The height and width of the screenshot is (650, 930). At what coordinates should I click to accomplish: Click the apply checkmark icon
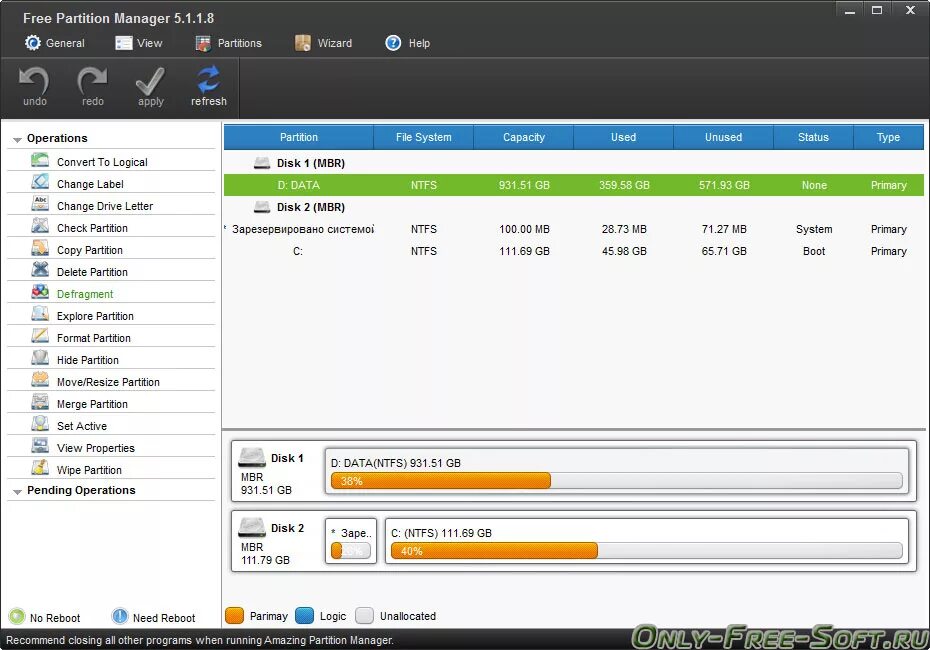[x=150, y=81]
